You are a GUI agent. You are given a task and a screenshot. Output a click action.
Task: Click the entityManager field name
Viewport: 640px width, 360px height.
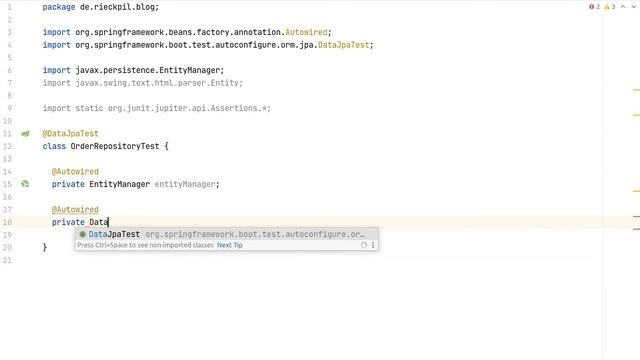tap(185, 184)
